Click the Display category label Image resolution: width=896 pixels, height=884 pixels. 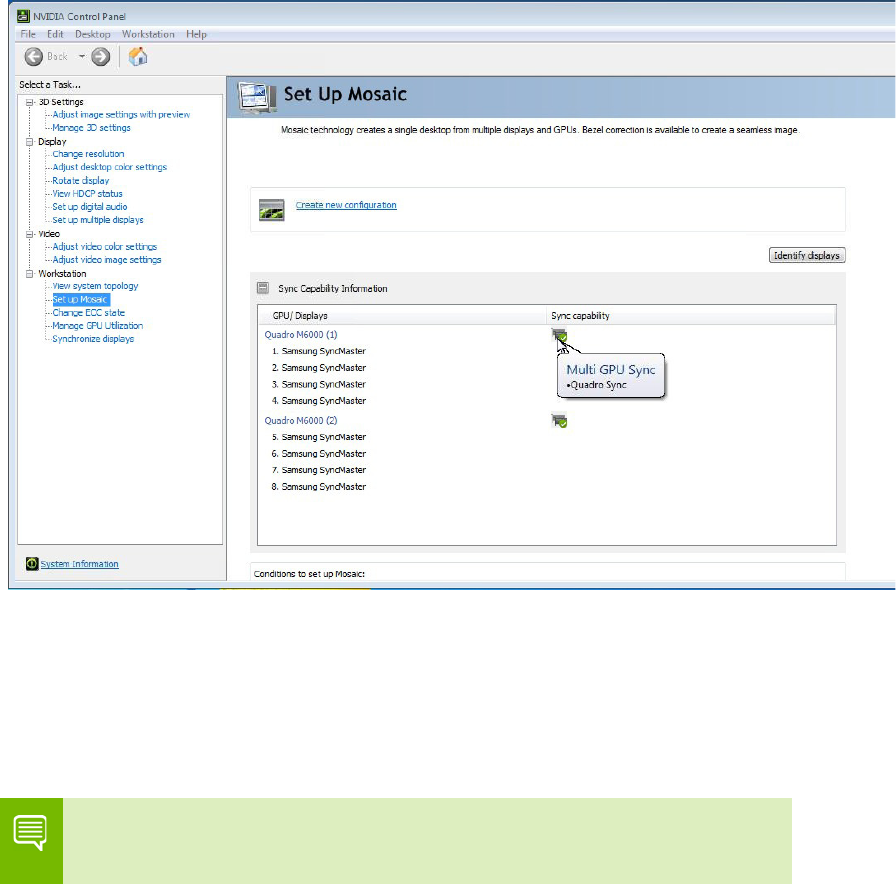click(x=52, y=142)
